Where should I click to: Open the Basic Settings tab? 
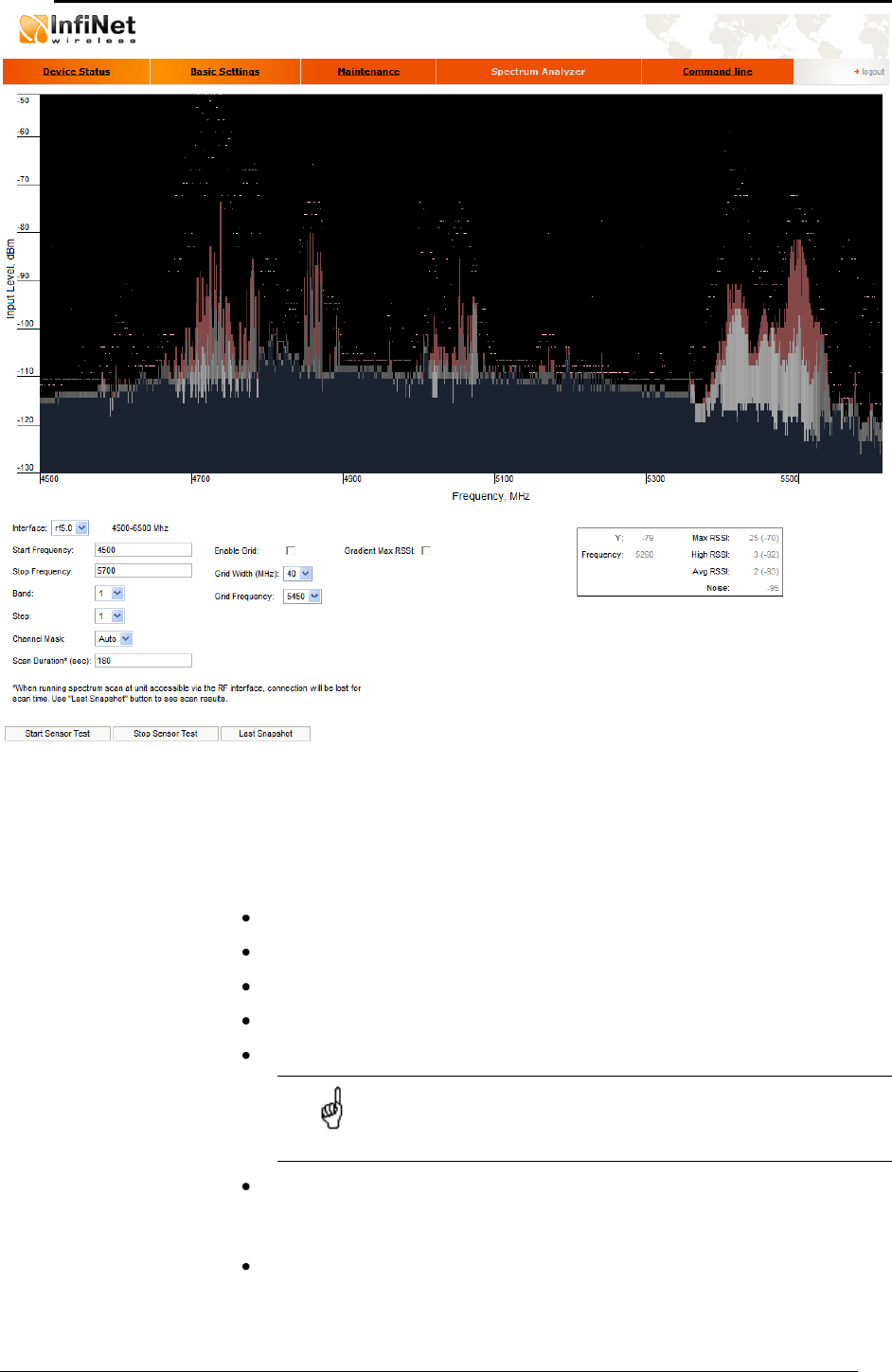point(224,72)
